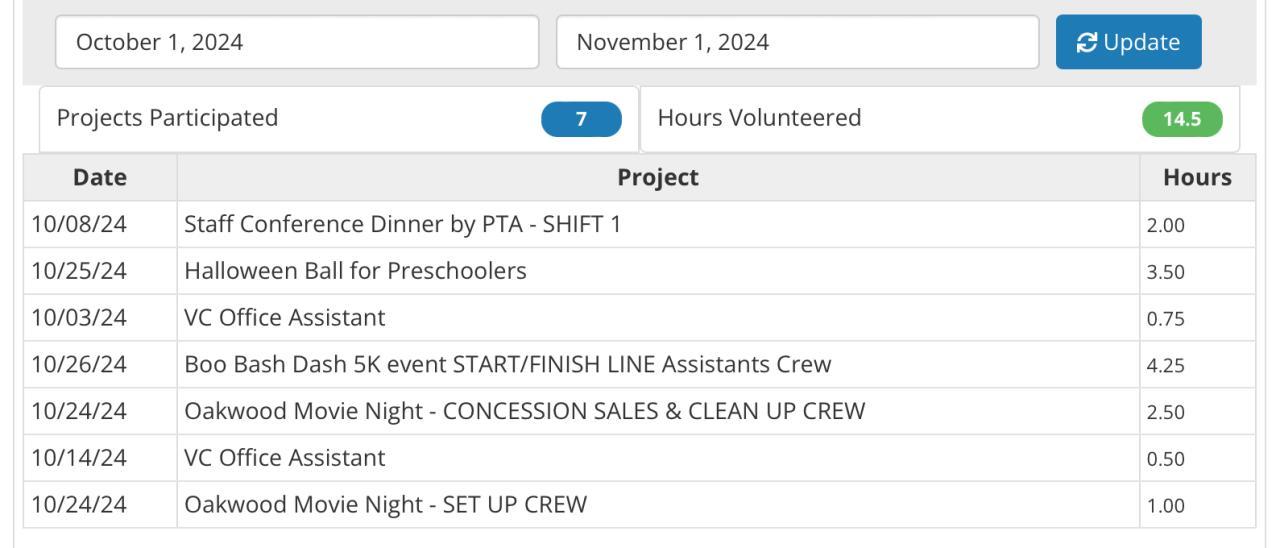Click the 10/14/24 VC Office Assistant entry

[x=285, y=459]
